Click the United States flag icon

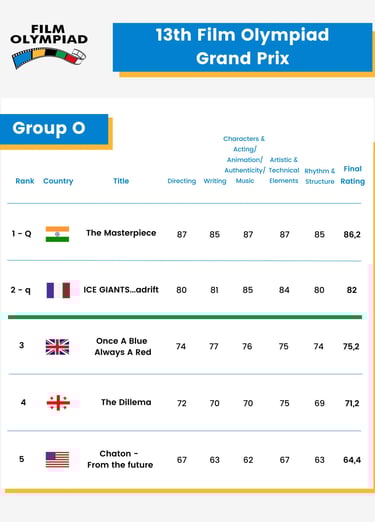pos(57,460)
